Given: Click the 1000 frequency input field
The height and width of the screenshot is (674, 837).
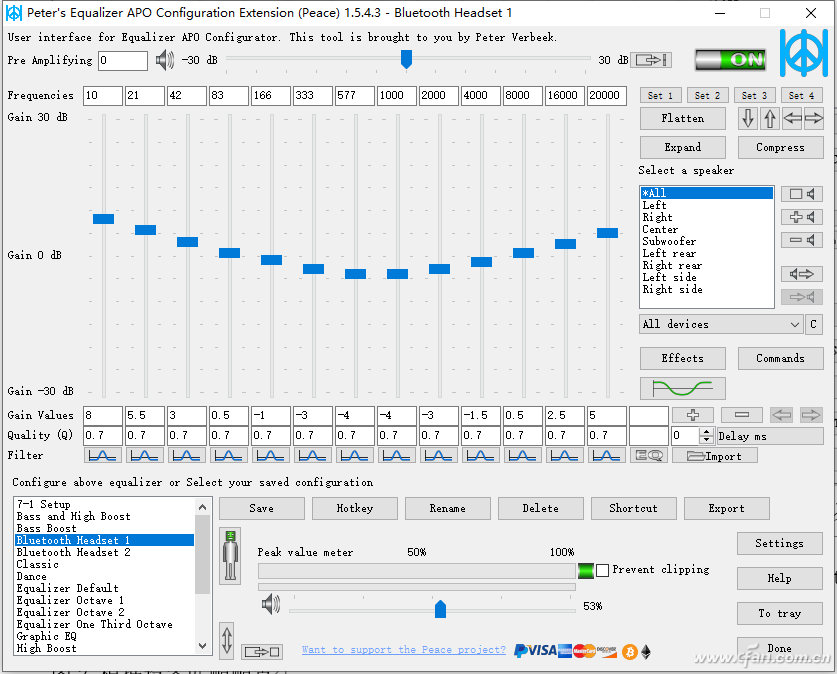Looking at the screenshot, I should (397, 96).
